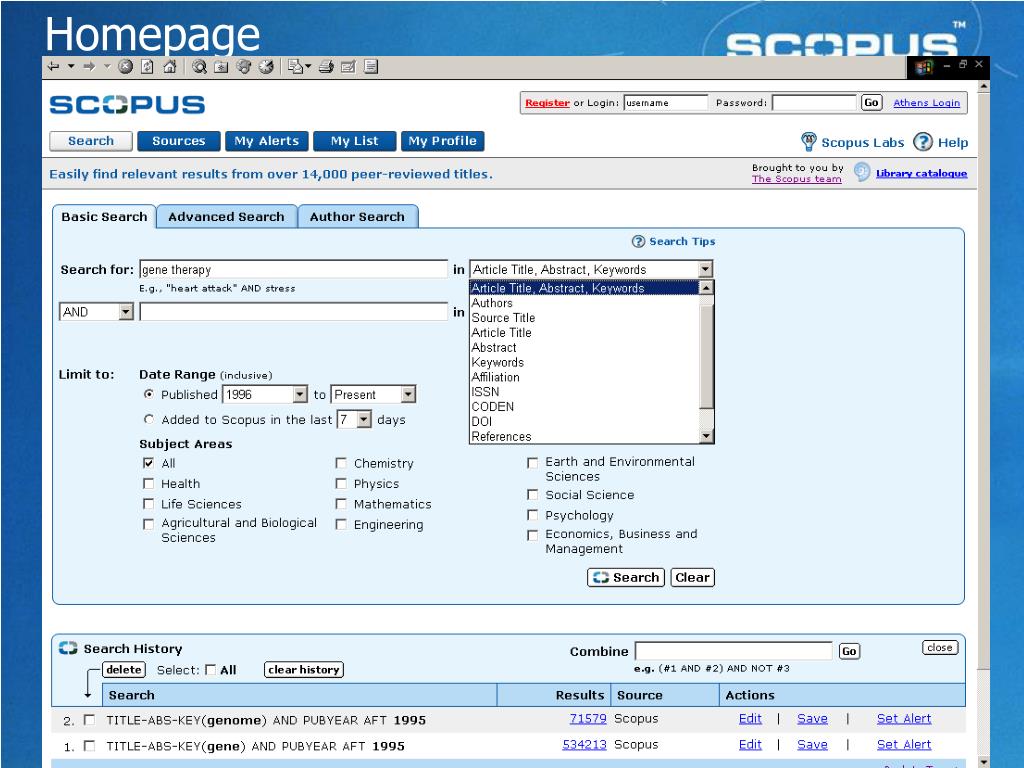Open the Mail icon dropdown arrow
The width and height of the screenshot is (1024, 768).
point(308,67)
